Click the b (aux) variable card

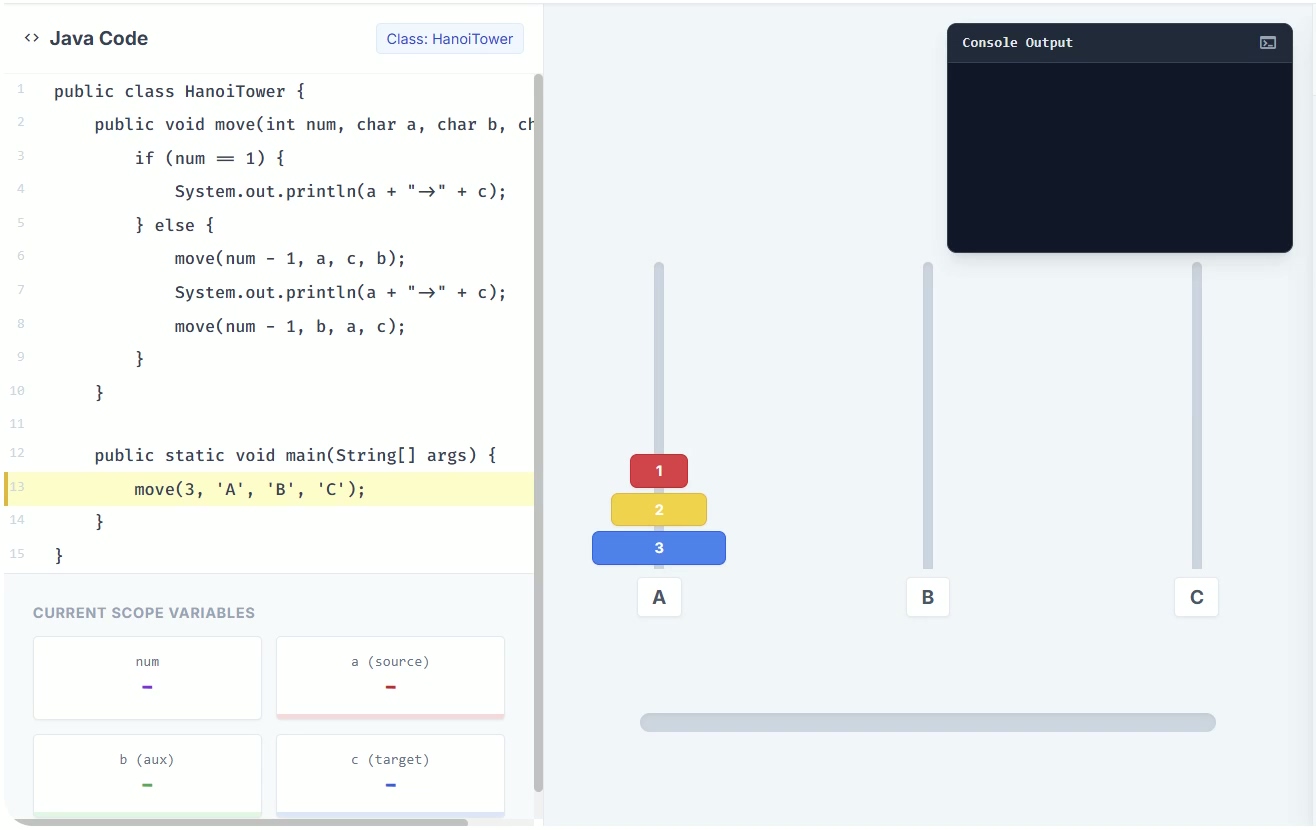147,775
